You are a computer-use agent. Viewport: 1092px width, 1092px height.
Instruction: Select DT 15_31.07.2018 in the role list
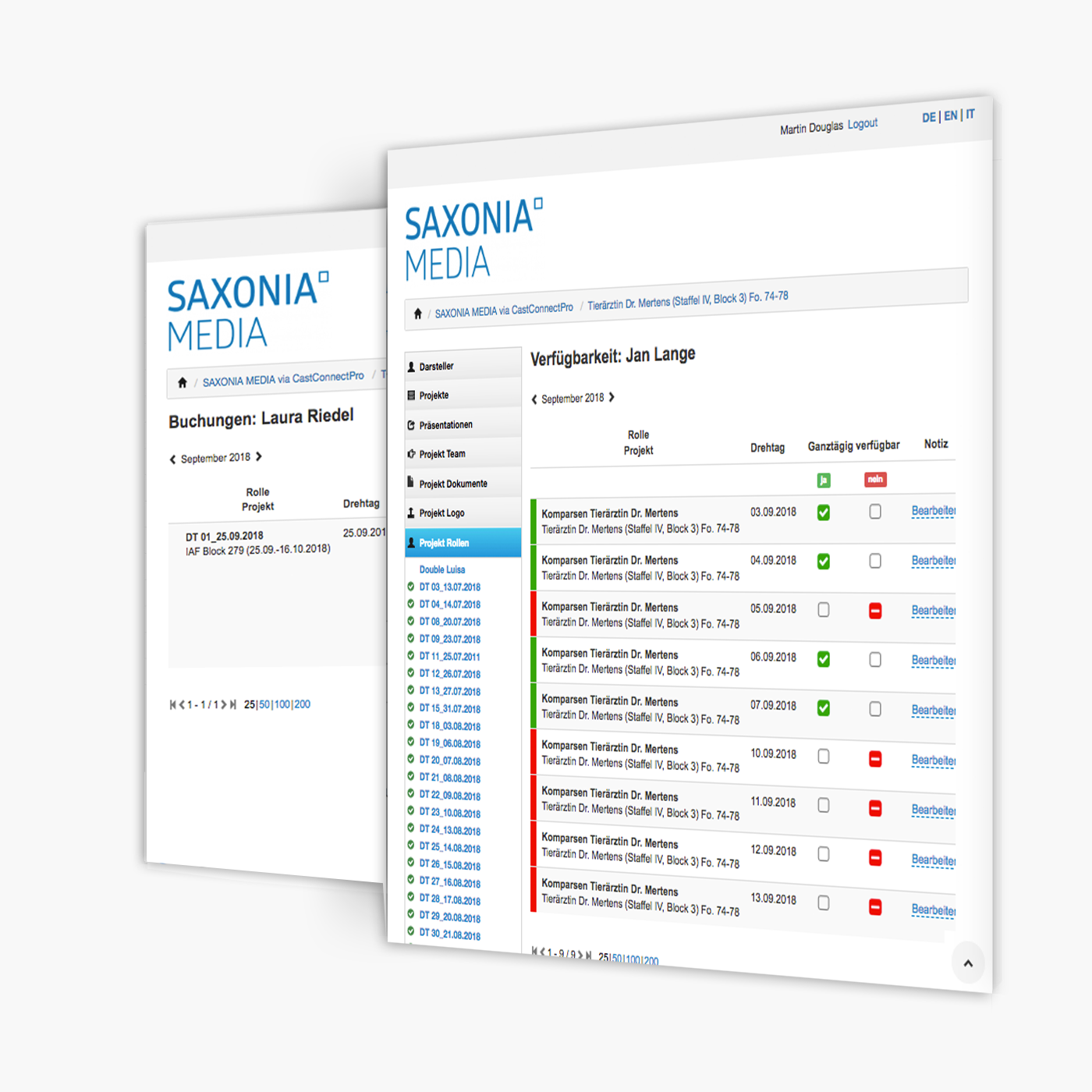(450, 708)
